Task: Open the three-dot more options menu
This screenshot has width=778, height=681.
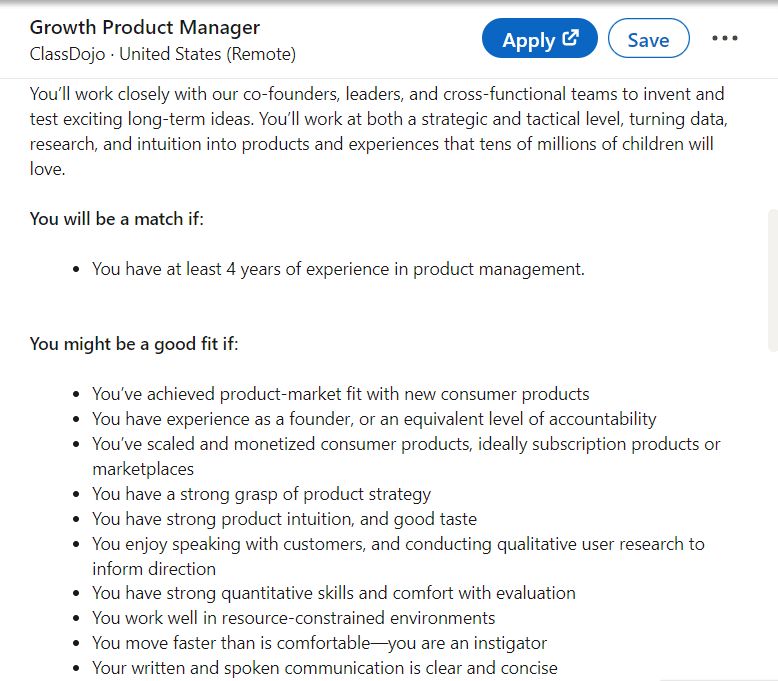Action: pyautogui.click(x=724, y=39)
